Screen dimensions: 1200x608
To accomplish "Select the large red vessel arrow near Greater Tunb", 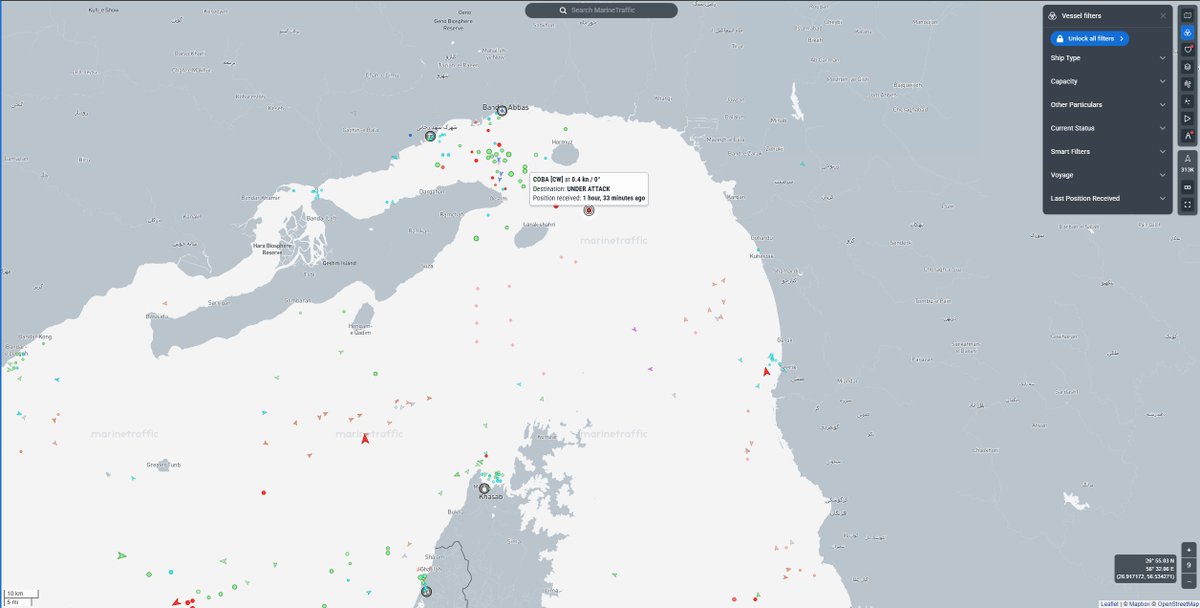I will pyautogui.click(x=366, y=438).
